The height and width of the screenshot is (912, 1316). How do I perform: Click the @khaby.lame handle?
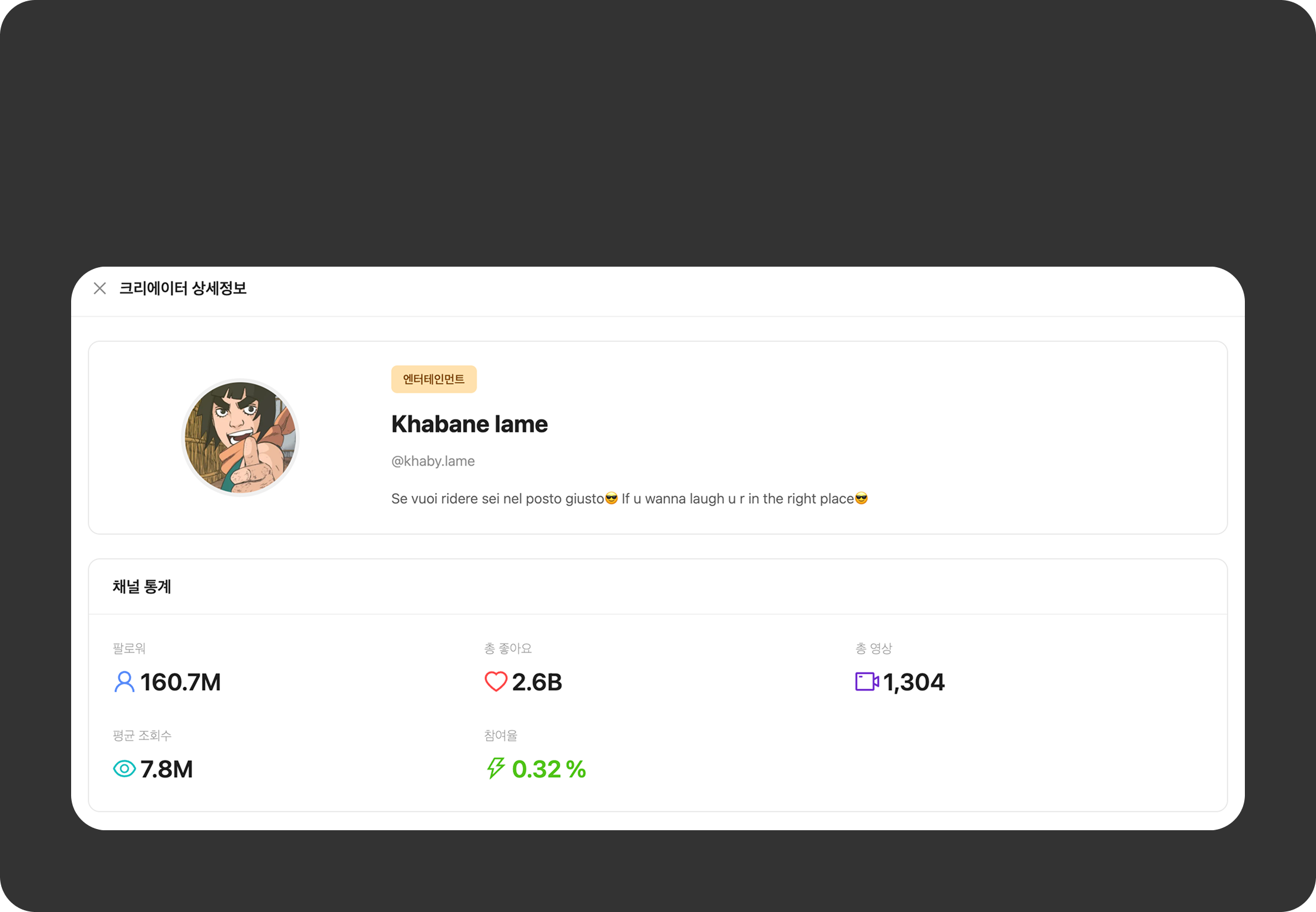point(433,461)
